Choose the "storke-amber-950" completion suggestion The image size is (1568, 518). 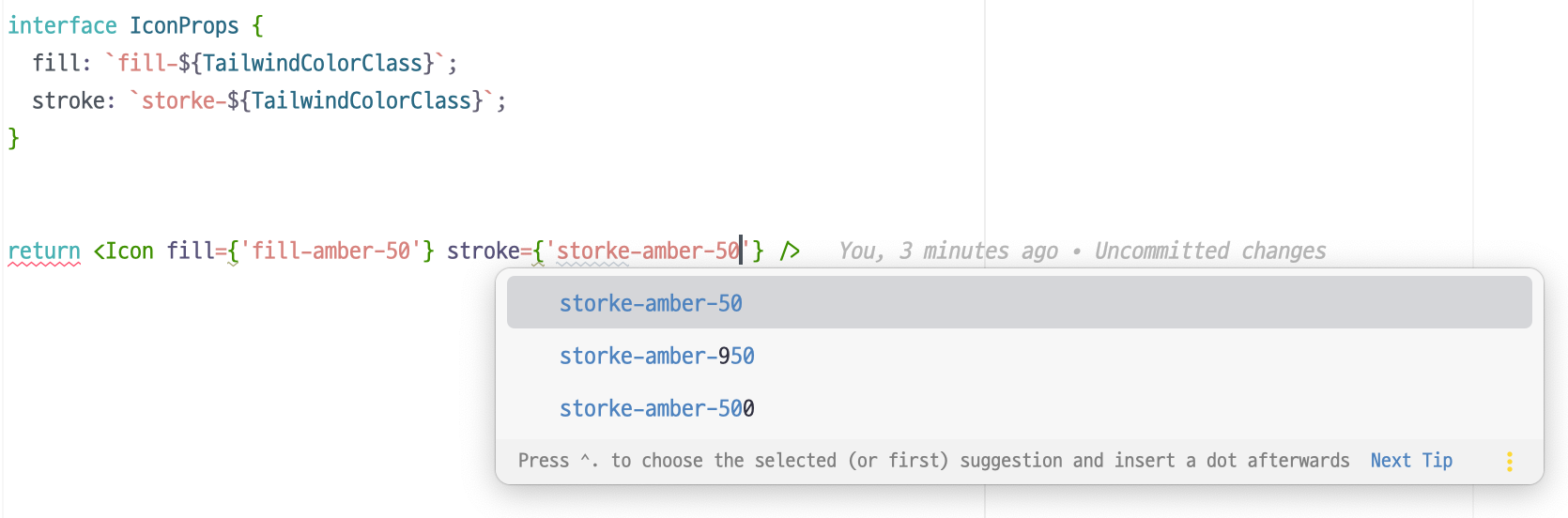coord(656,356)
